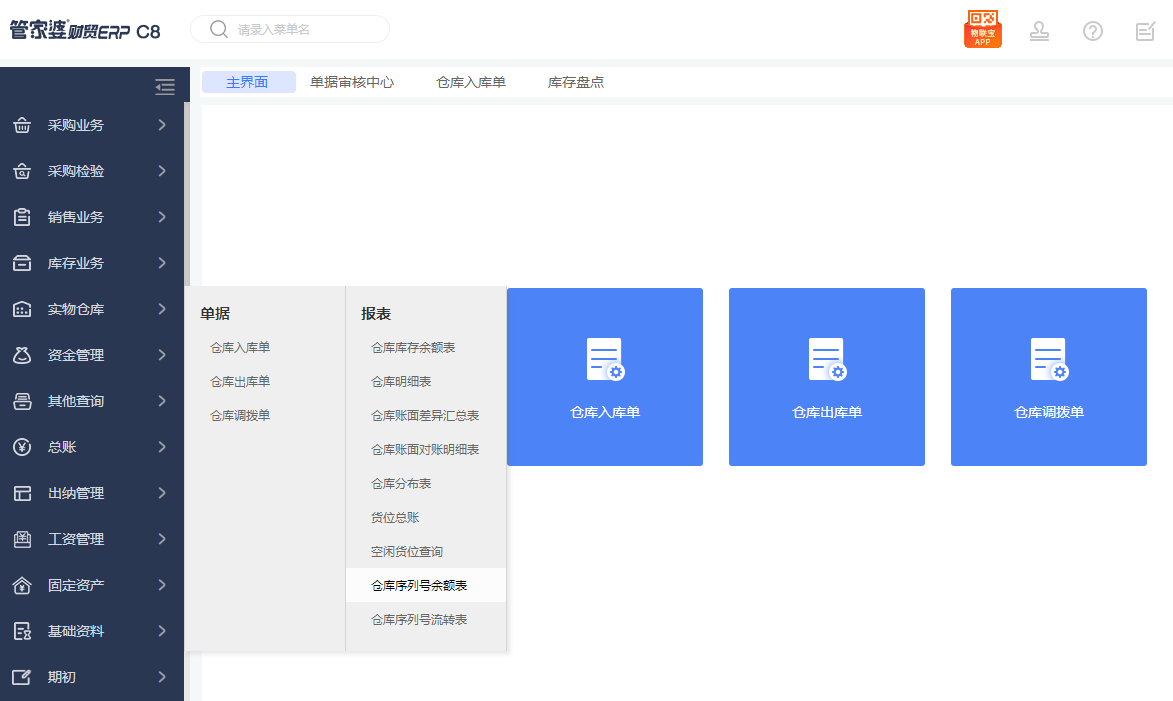The width and height of the screenshot is (1173, 701).
Task: Expand the 固定资产 chevron arrow
Action: [162, 585]
